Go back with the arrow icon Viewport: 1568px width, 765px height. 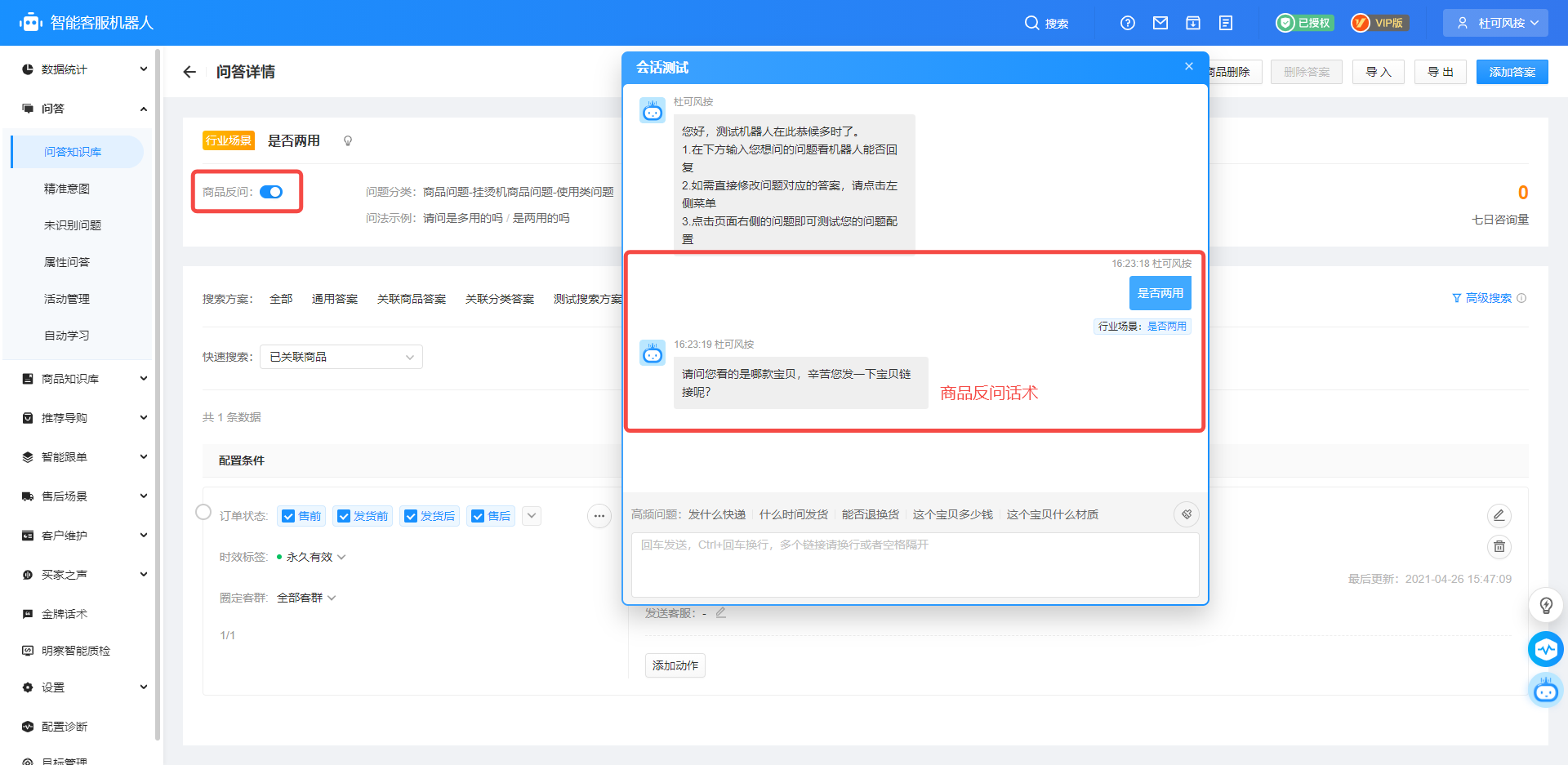[189, 72]
